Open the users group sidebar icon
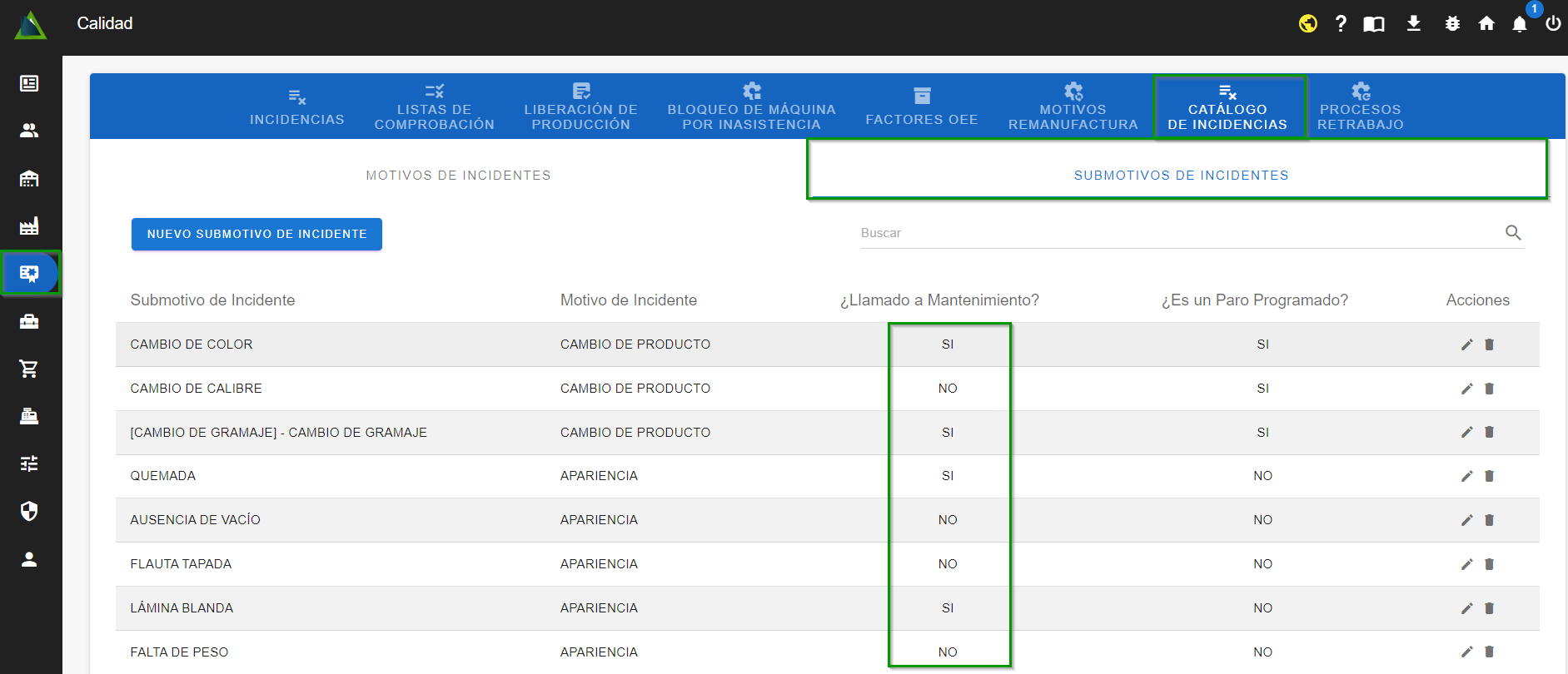Viewport: 1568px width, 674px height. tap(29, 131)
